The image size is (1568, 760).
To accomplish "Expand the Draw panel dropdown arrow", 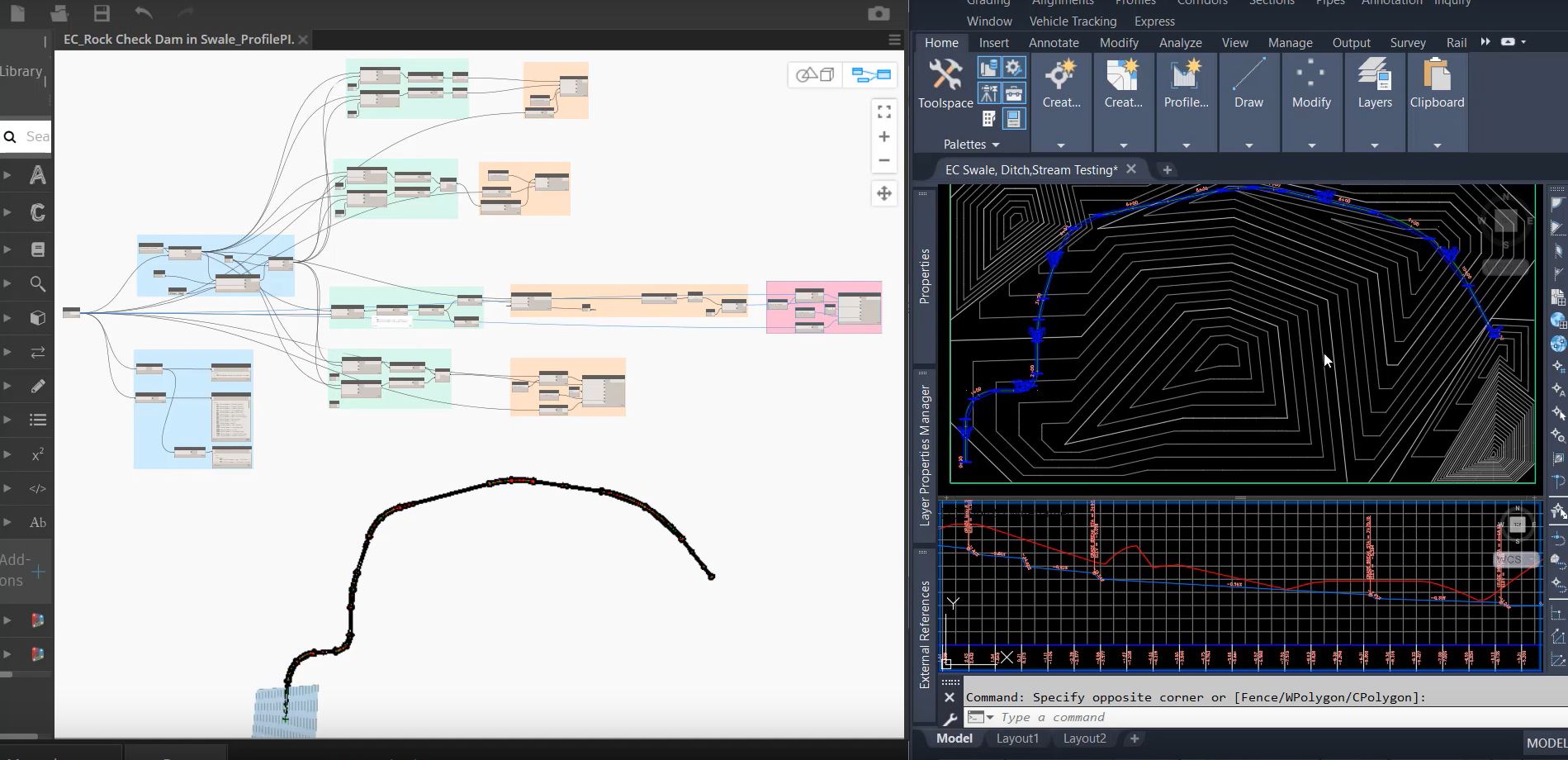I will point(1248,145).
